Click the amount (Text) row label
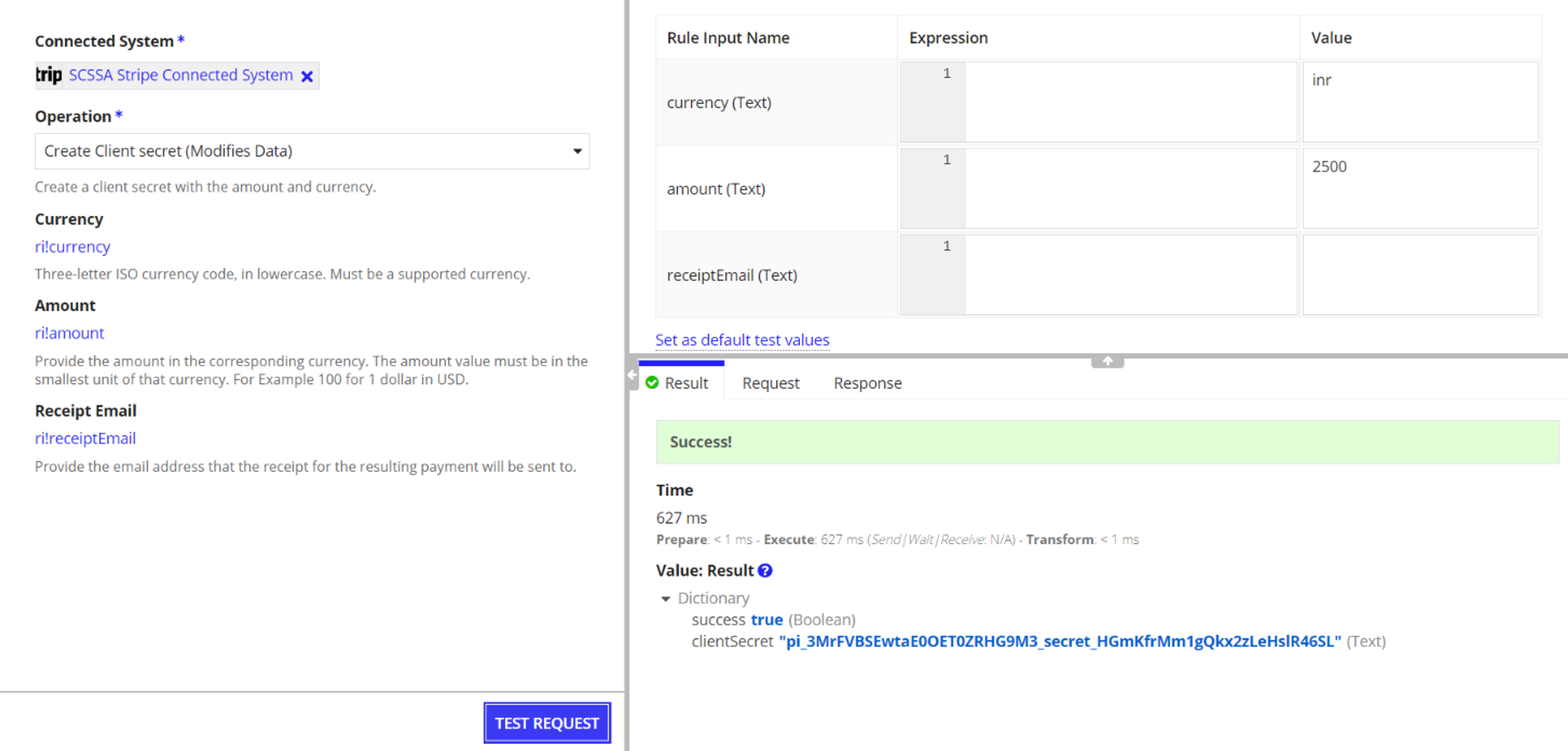1568x751 pixels. pos(716,189)
